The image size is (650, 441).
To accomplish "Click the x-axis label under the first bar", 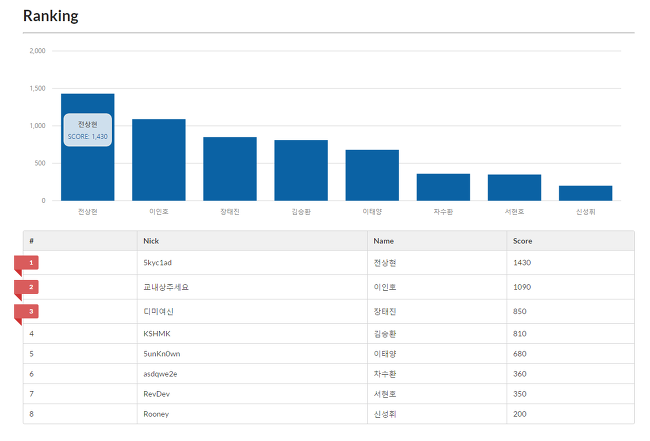I will coord(87,212).
